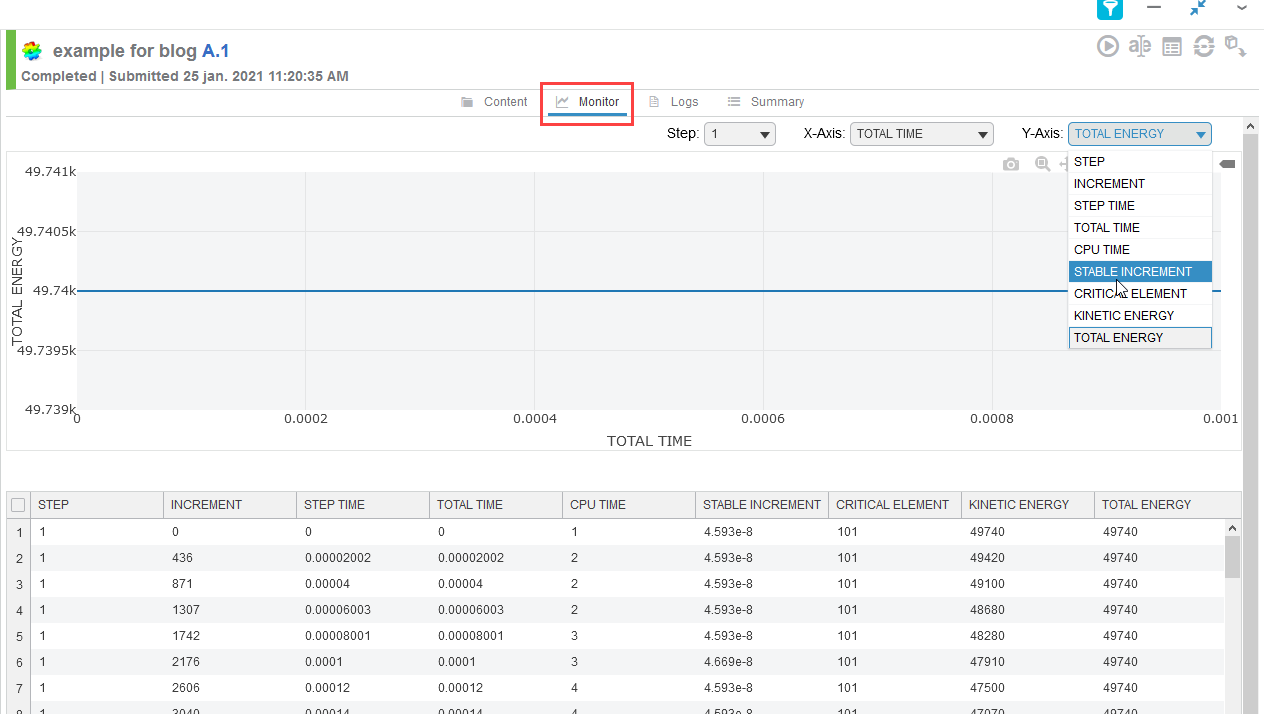
Task: Open the table details view icon
Action: pyautogui.click(x=1172, y=46)
